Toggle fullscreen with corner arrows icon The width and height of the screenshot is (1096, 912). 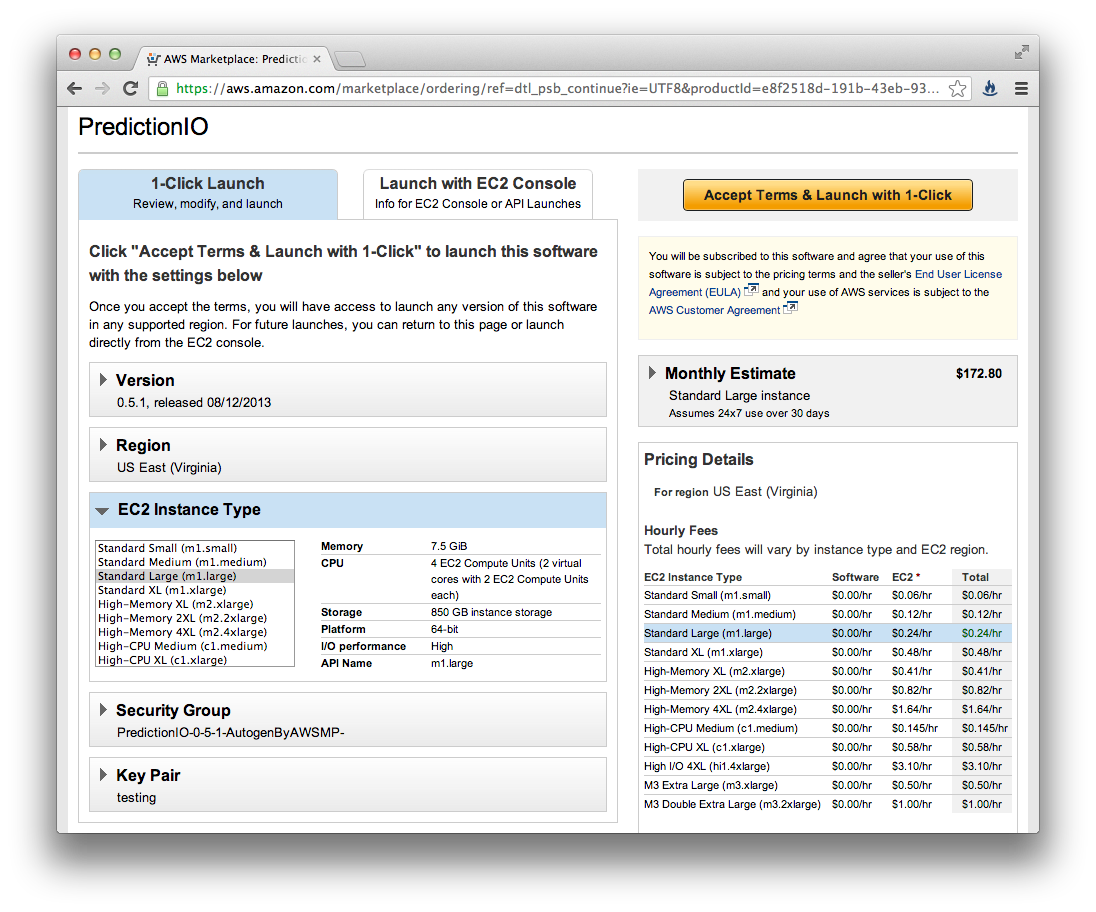click(x=1021, y=52)
